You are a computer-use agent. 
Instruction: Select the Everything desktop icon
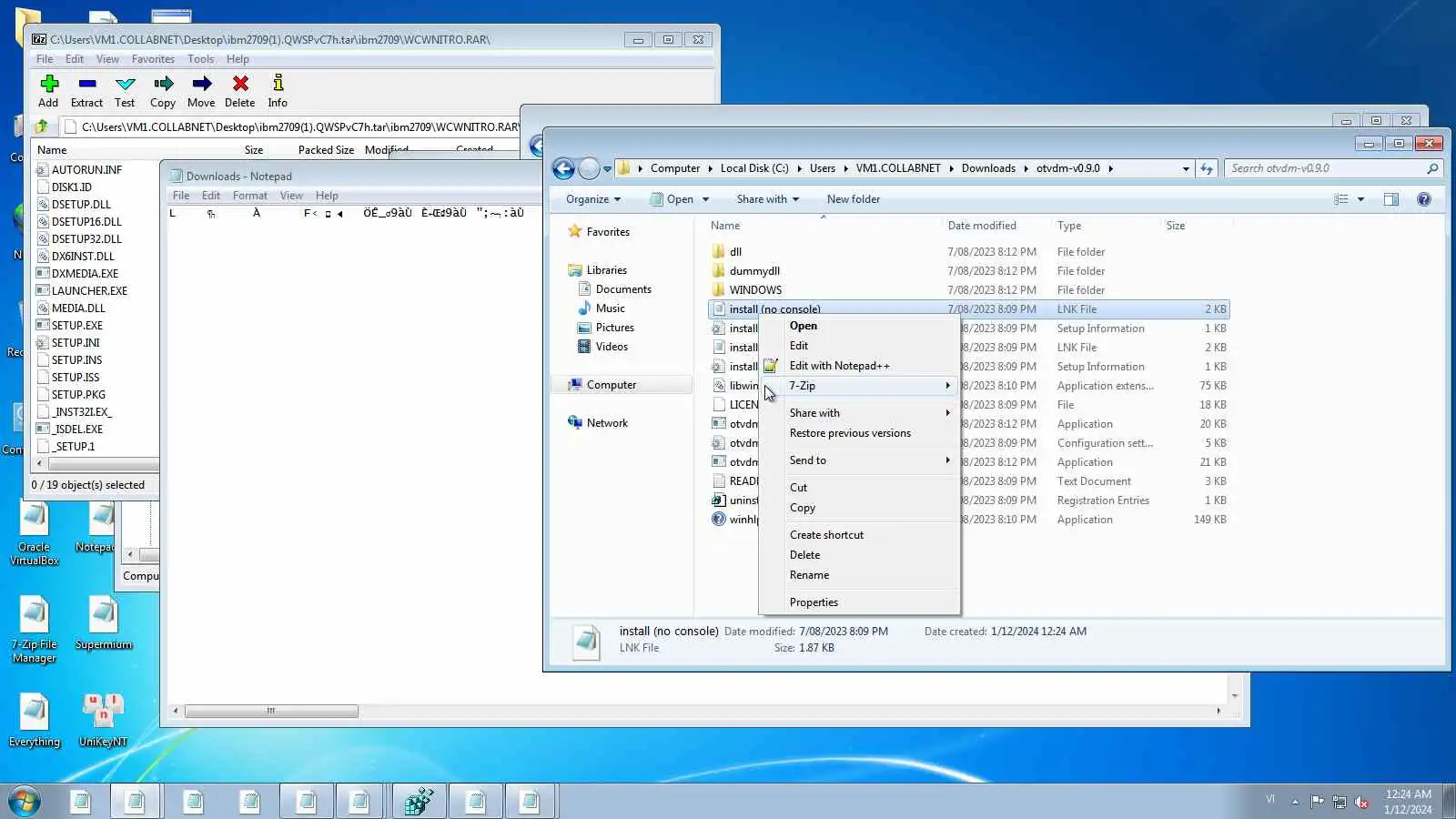35,722
